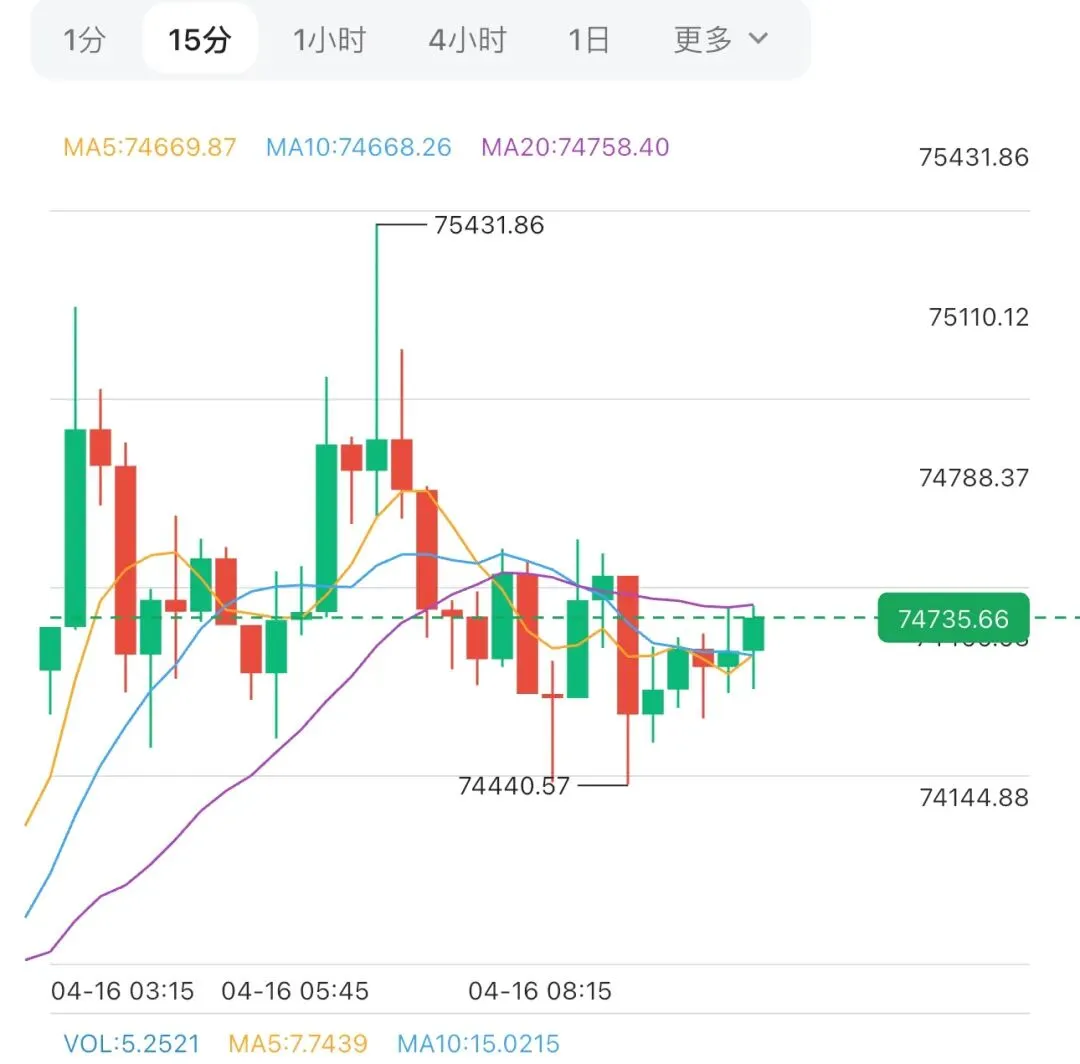Open the 更多 timeframe dropdown
This screenshot has height=1064, width=1080.
pyautogui.click(x=720, y=40)
